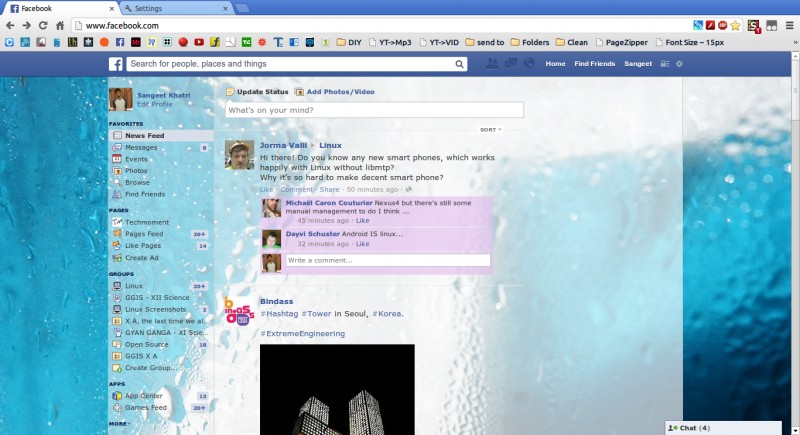Open the messages icon in header

pyautogui.click(x=511, y=63)
